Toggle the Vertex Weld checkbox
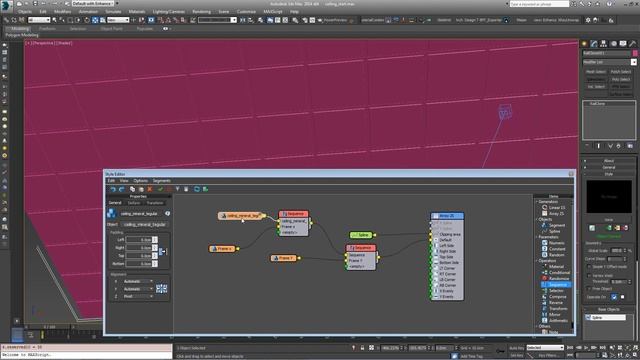 589,276
